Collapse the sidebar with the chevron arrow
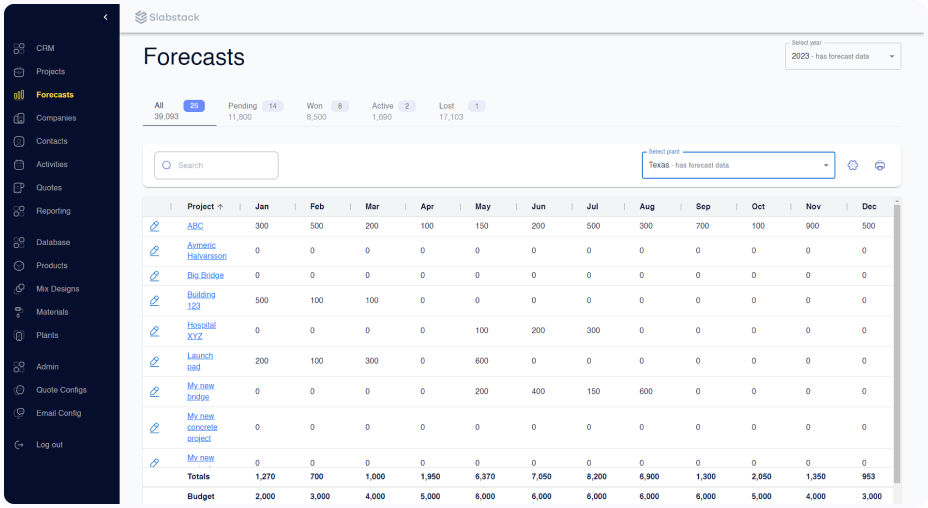 pyautogui.click(x=106, y=17)
